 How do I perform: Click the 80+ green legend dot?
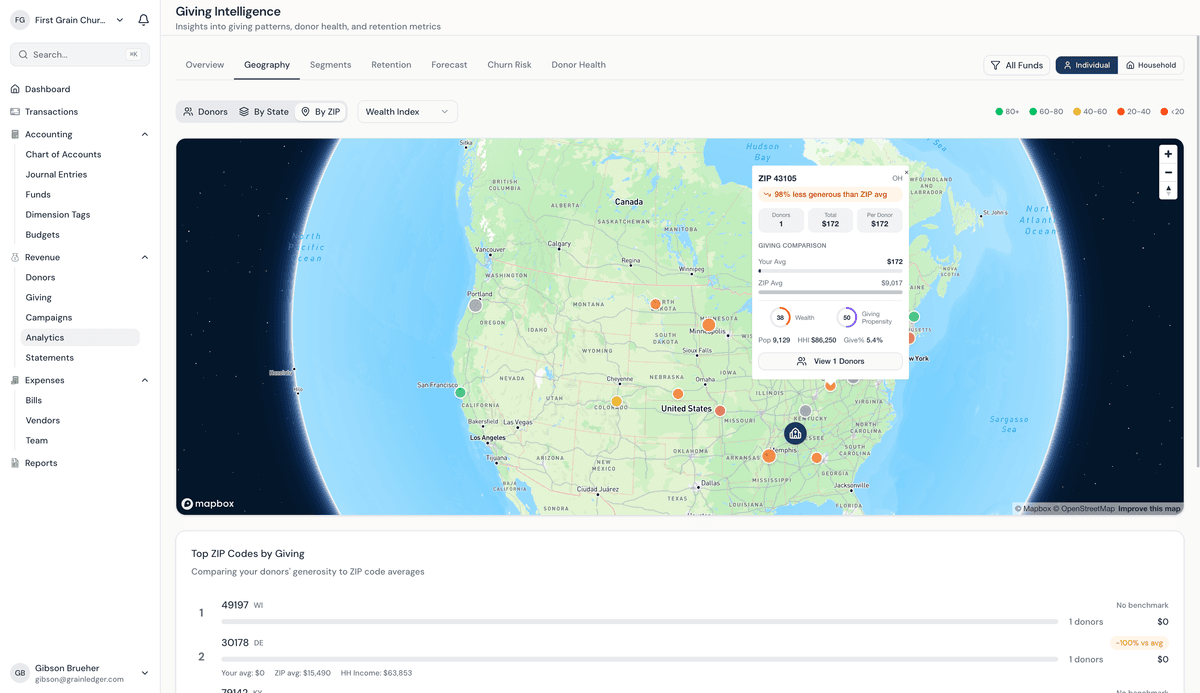[999, 112]
